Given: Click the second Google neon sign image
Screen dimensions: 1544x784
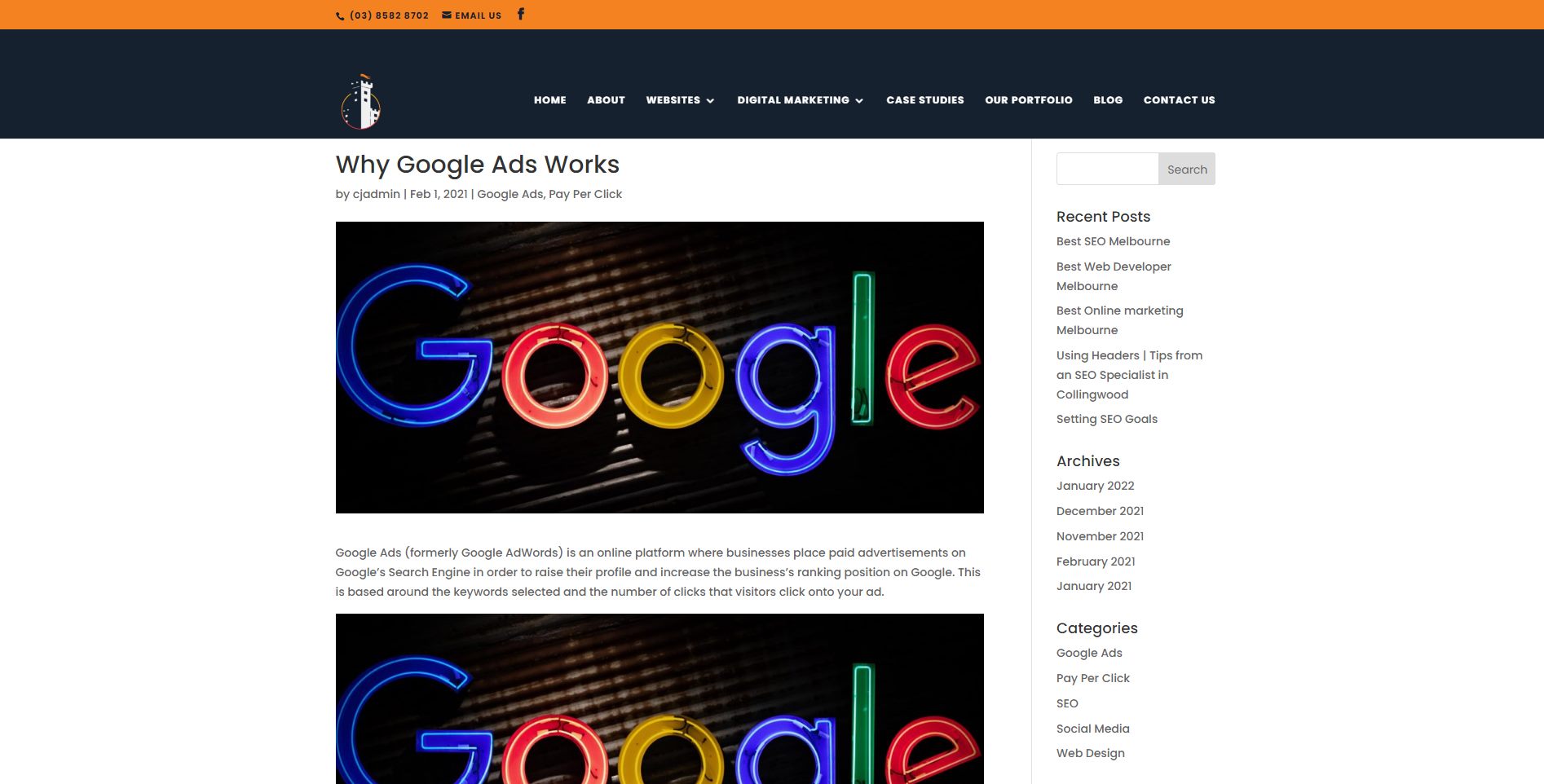Looking at the screenshot, I should [660, 699].
